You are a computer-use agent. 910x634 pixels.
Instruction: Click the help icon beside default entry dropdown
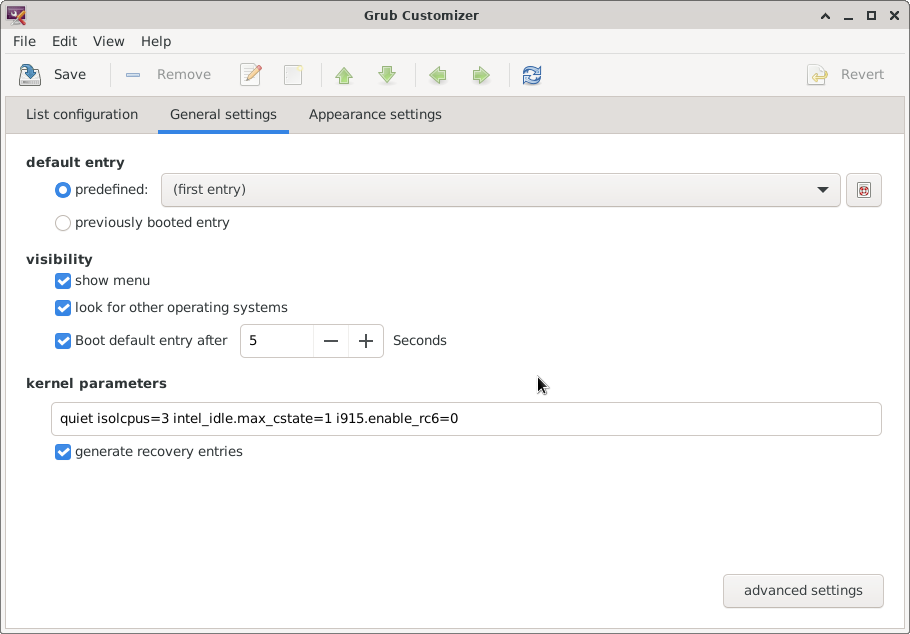864,190
